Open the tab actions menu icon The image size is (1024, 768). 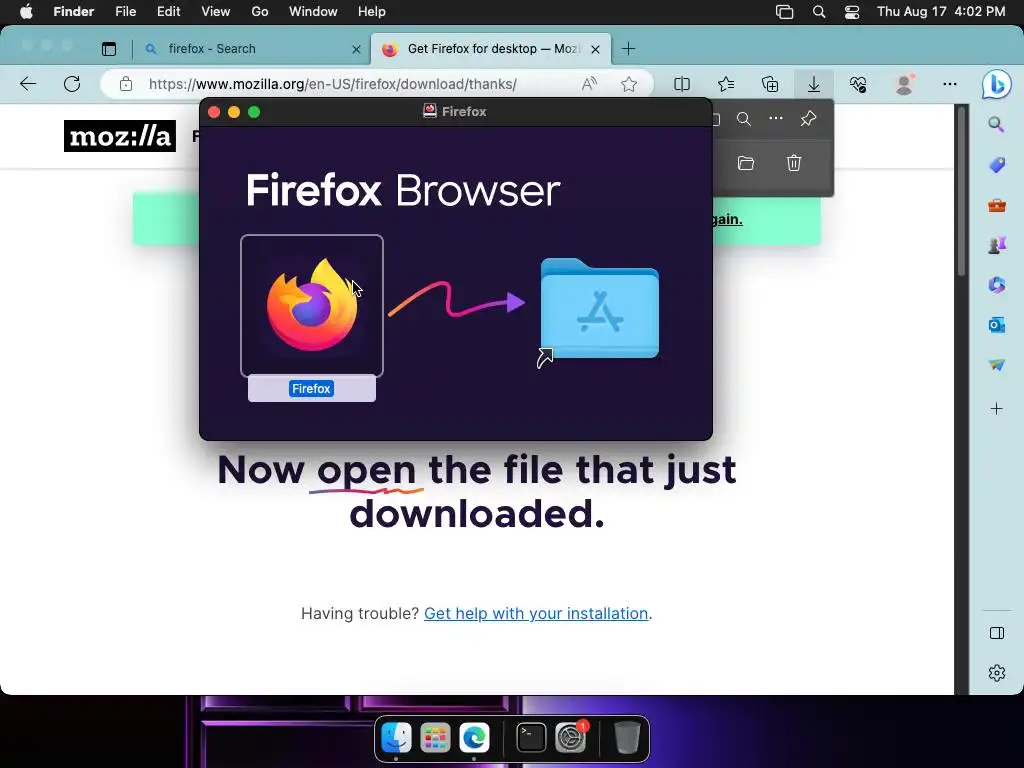tap(109, 49)
